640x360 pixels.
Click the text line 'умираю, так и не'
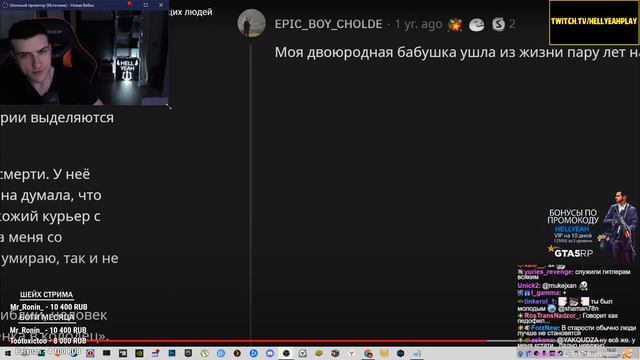point(60,258)
